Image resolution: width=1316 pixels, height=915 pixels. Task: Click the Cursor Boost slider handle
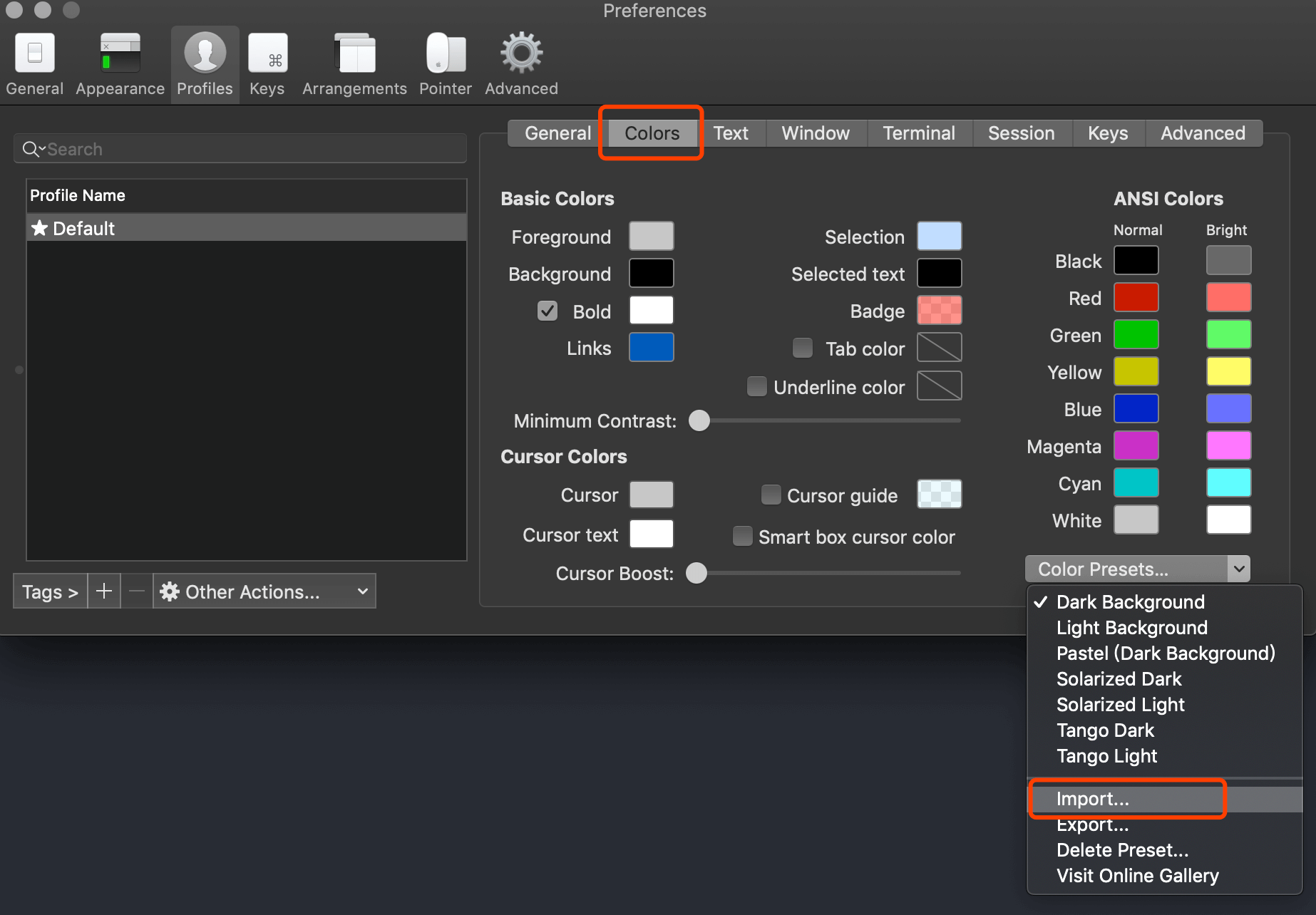[x=696, y=573]
